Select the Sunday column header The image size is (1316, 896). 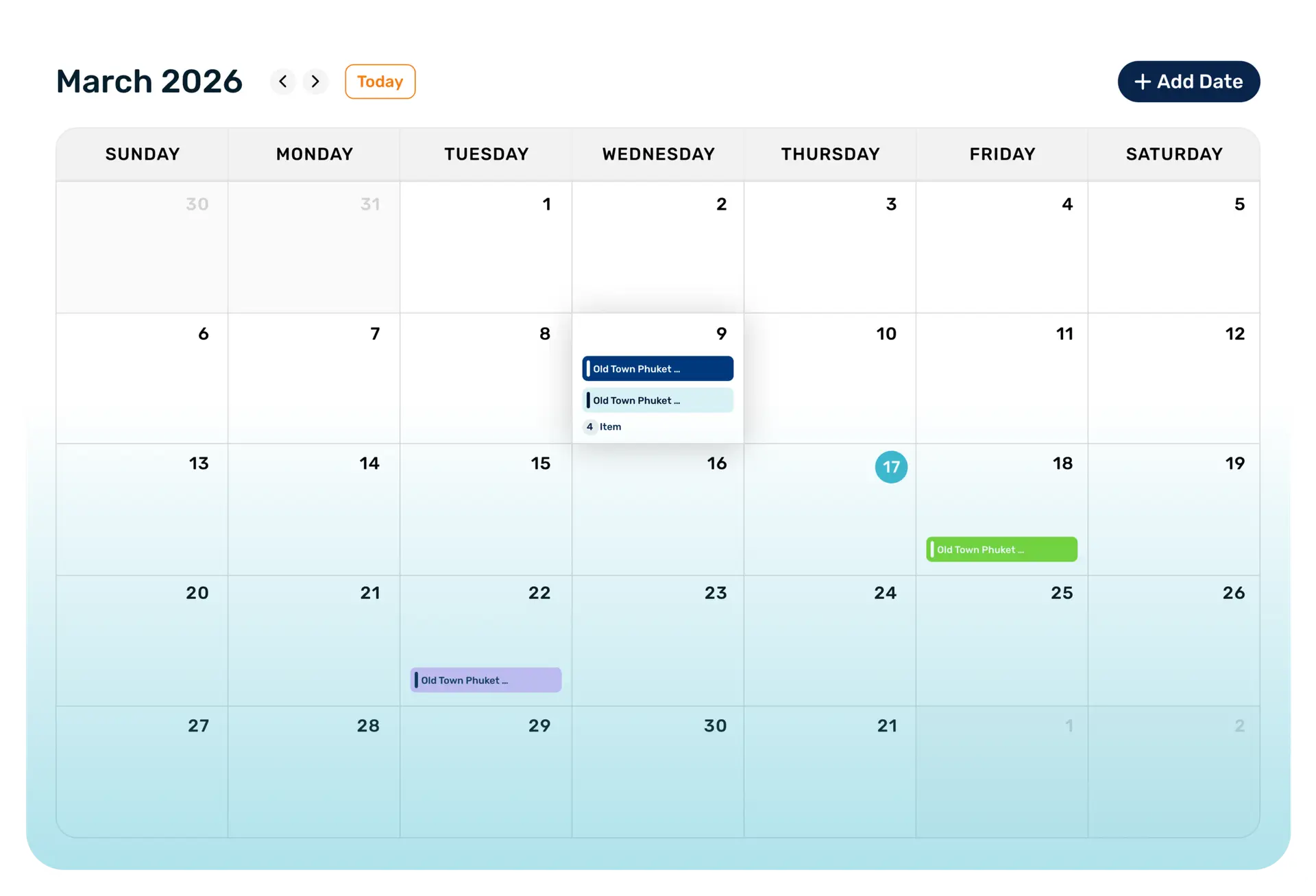143,154
